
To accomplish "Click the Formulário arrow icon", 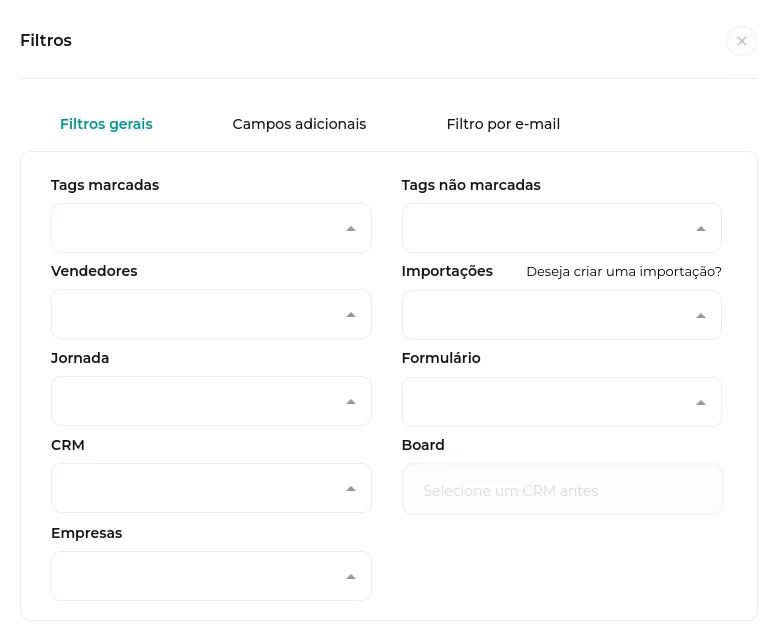I will [701, 403].
